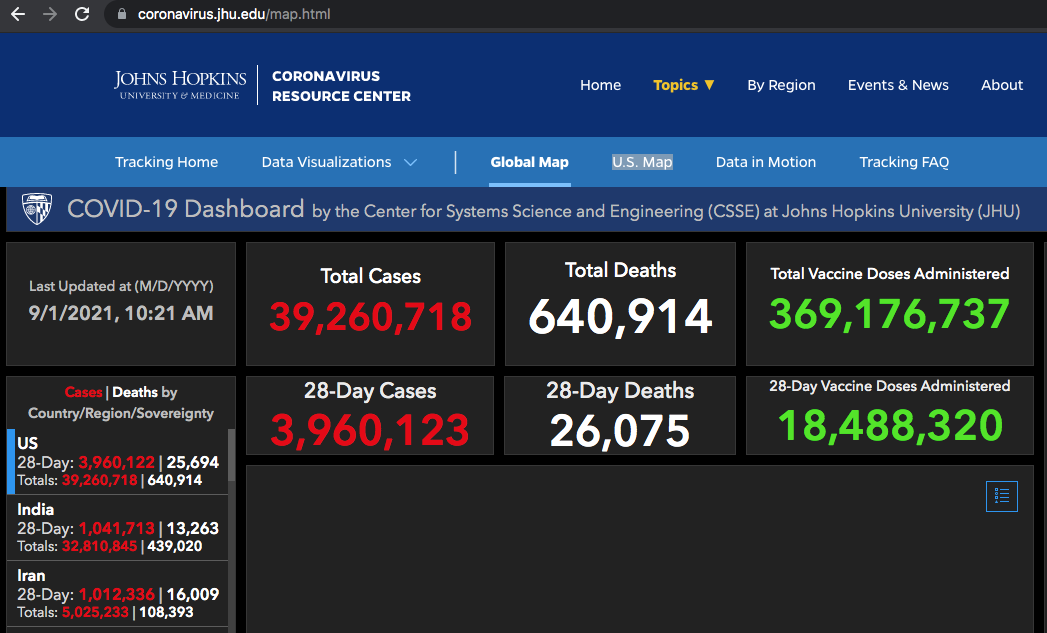Toggle the map legend list icon
Viewport: 1047px width, 633px height.
coord(1002,496)
